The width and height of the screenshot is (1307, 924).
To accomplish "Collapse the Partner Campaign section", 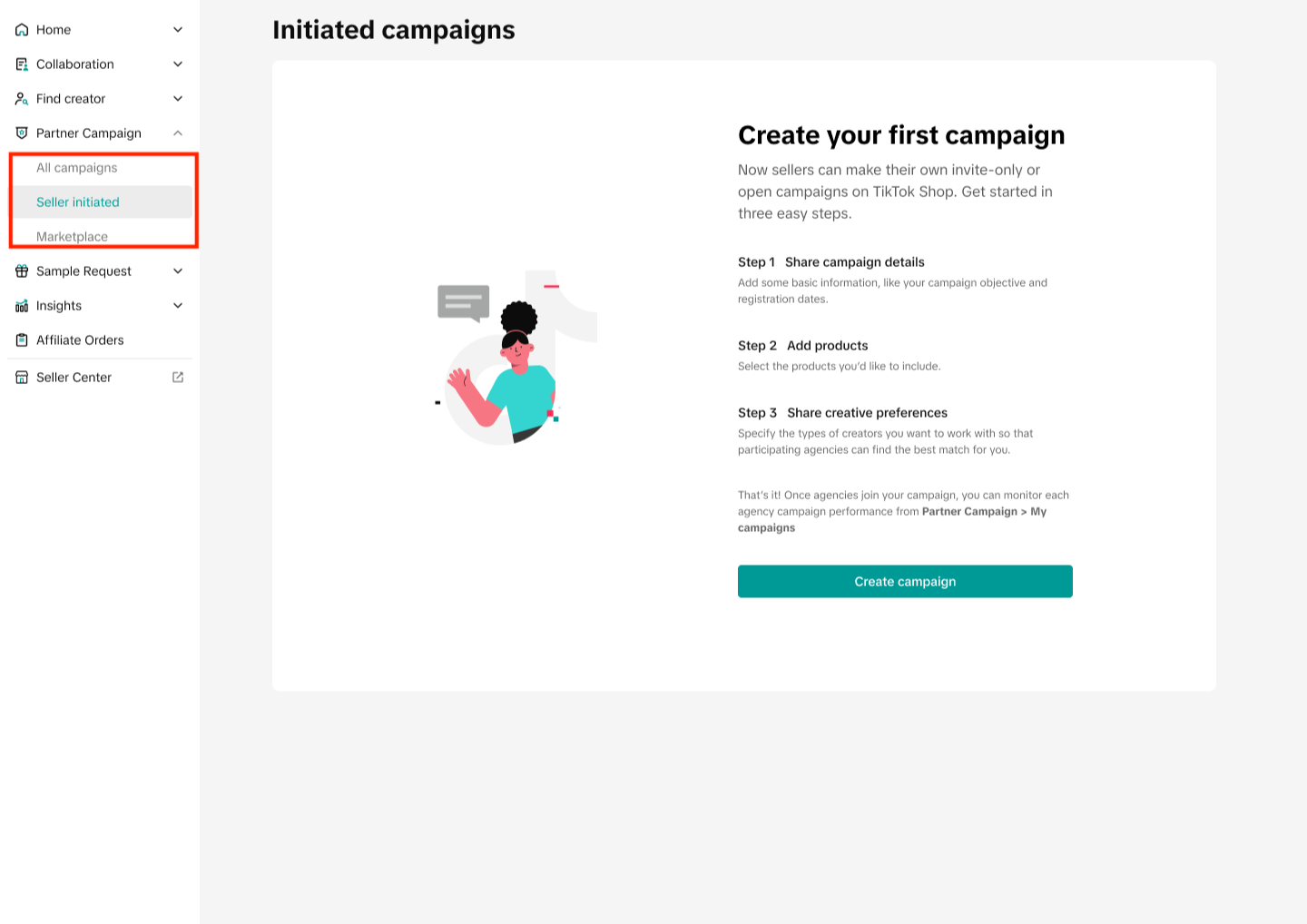I will pos(178,133).
